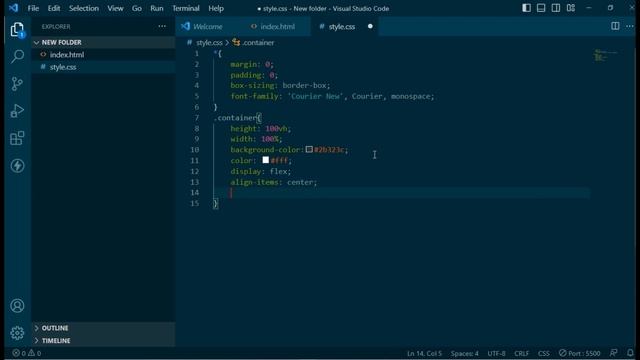Click the feedback icon in status bar
This screenshot has width=640, height=360.
613,353
